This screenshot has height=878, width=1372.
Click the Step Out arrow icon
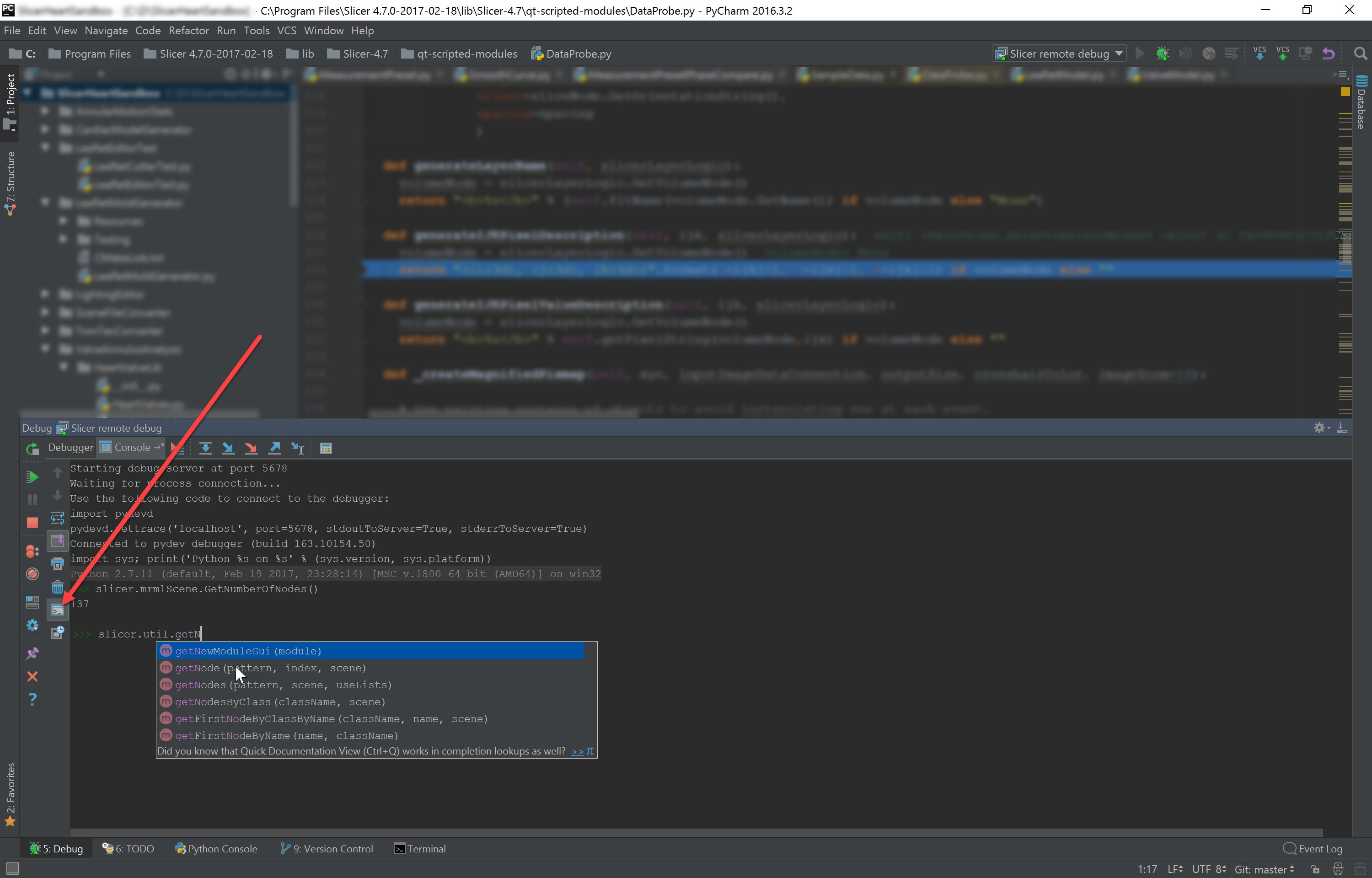(274, 448)
